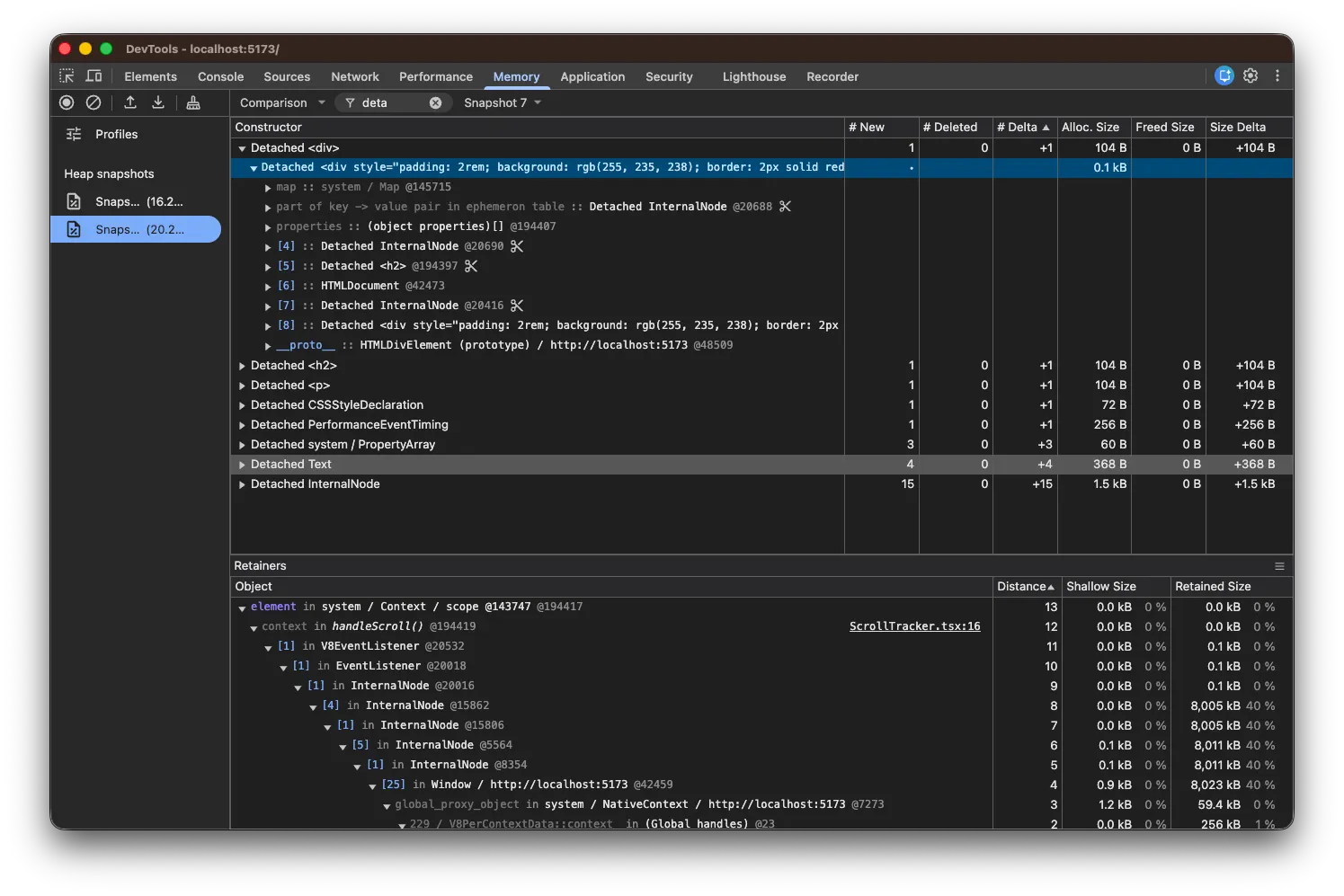Expand the map :: system / Map child
The height and width of the screenshot is (896, 1344).
pyautogui.click(x=268, y=188)
